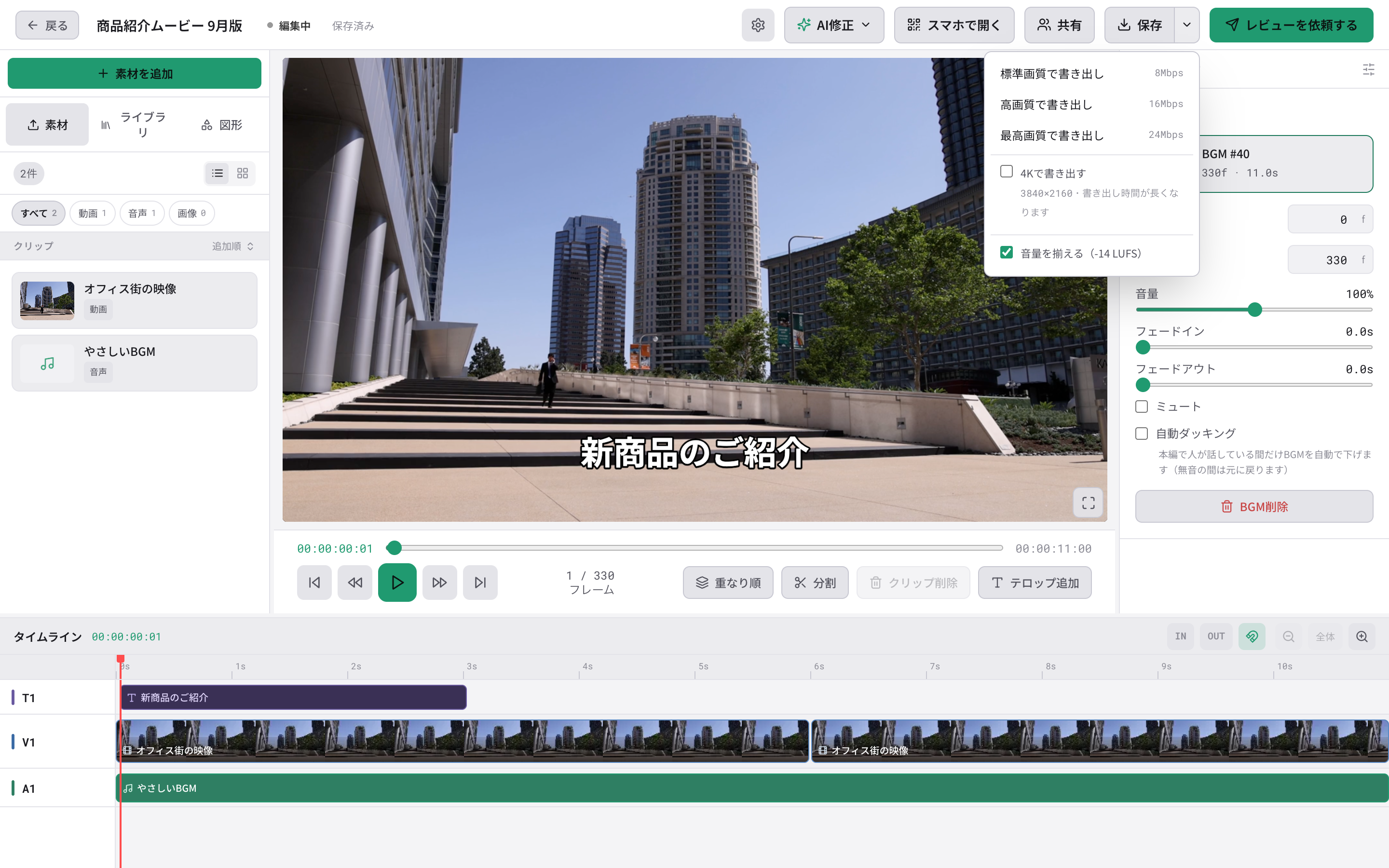The height and width of the screenshot is (868, 1389).
Task: Toggle timeline snapping magnet icon
Action: pyautogui.click(x=1252, y=636)
